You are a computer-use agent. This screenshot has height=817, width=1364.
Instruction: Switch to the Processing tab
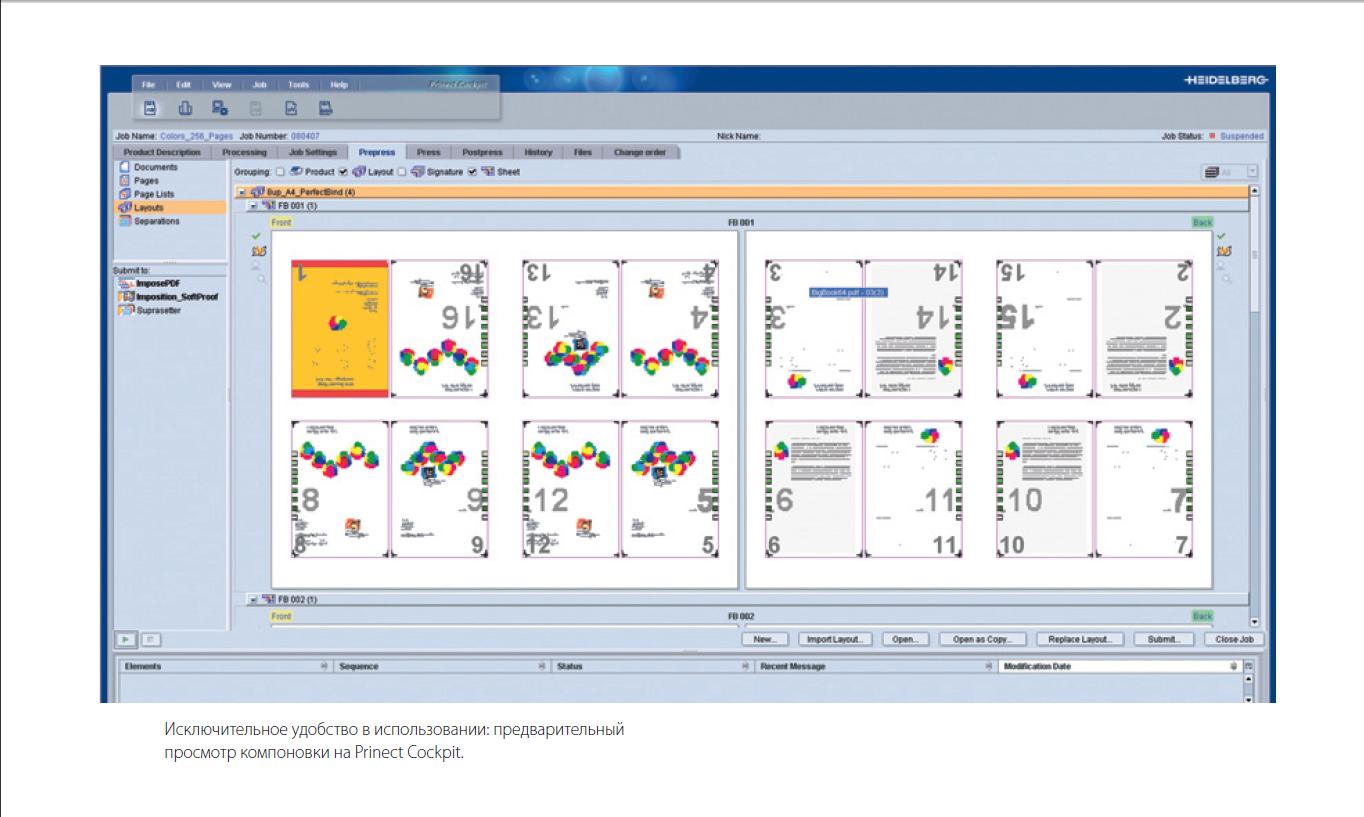(x=244, y=152)
